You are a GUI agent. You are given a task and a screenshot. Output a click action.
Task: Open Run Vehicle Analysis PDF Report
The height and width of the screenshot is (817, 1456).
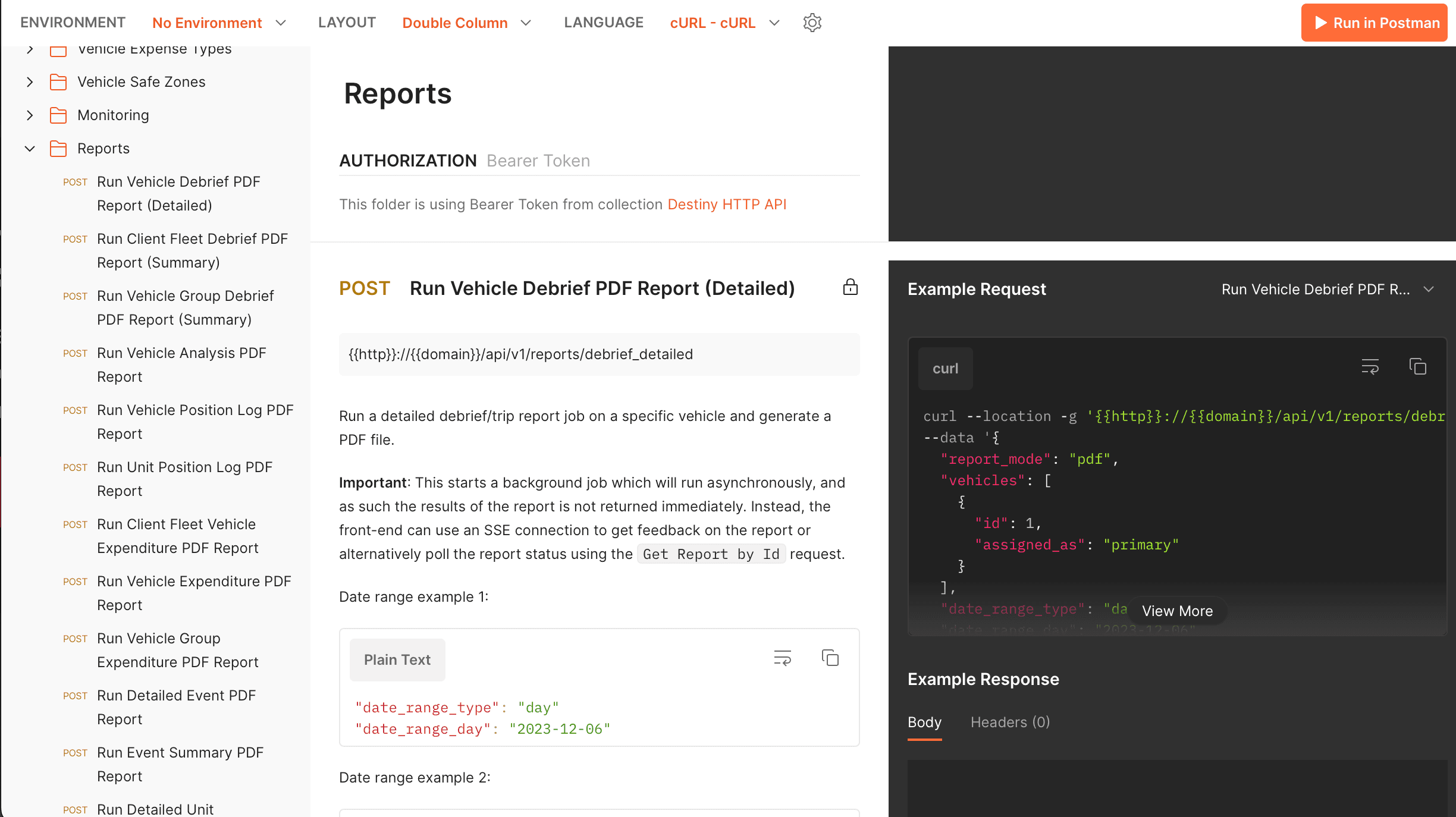[181, 365]
